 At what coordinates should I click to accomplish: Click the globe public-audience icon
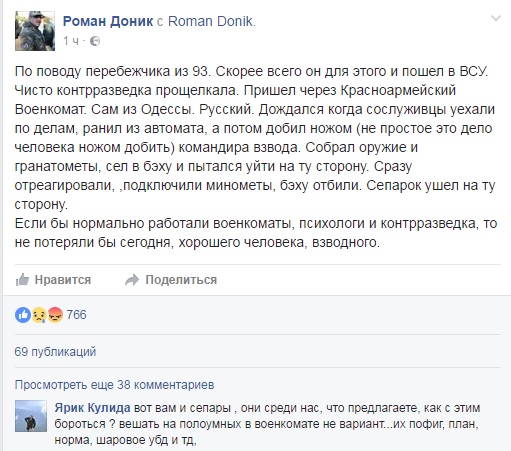[x=95, y=41]
